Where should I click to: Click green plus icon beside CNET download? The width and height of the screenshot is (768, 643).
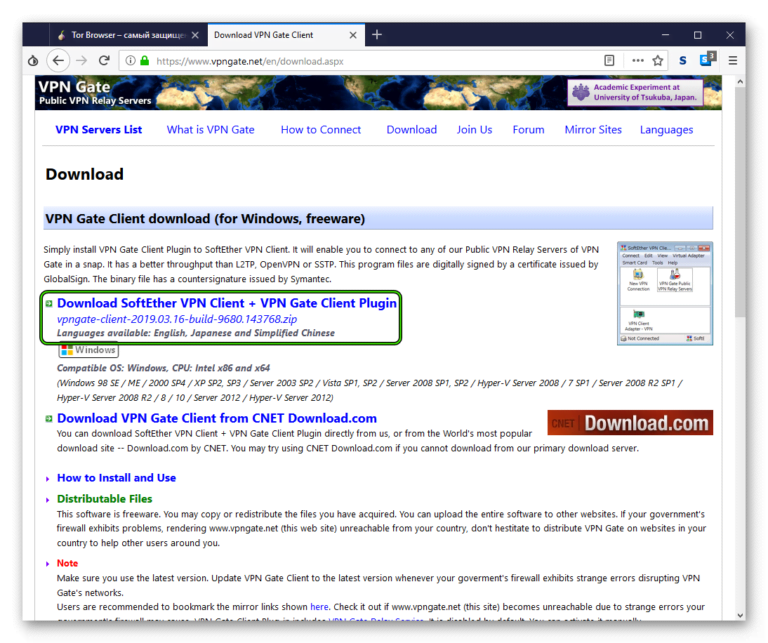tap(49, 419)
